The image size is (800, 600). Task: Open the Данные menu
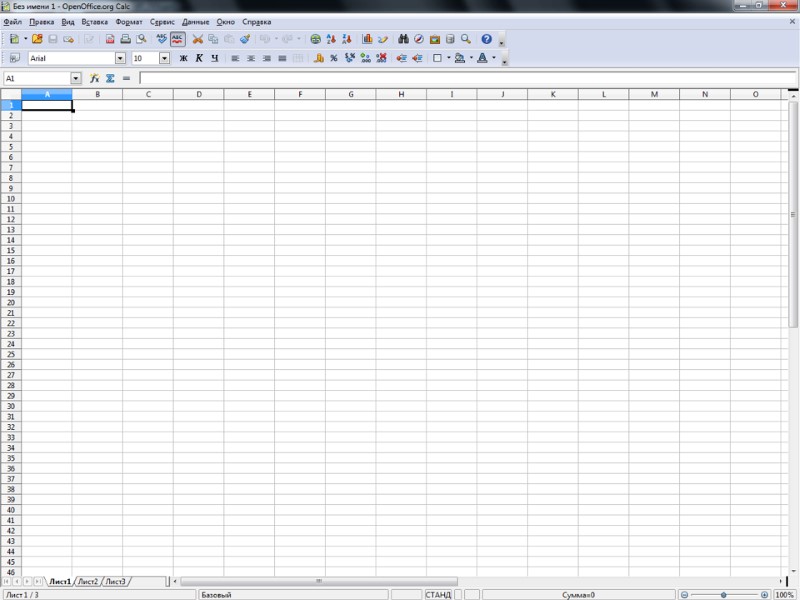(195, 22)
